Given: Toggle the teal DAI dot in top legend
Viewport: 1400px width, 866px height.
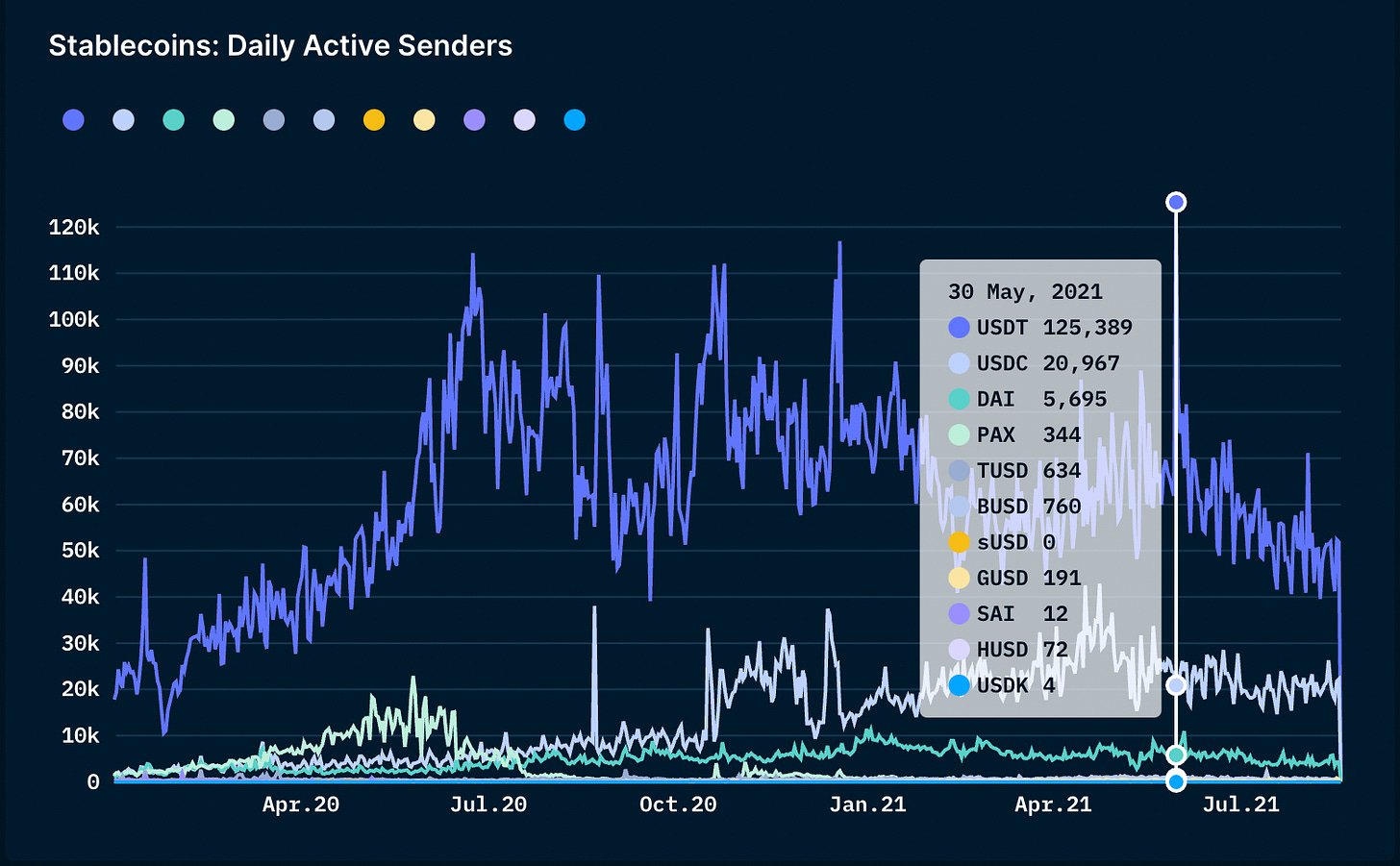Looking at the screenshot, I should [x=174, y=120].
